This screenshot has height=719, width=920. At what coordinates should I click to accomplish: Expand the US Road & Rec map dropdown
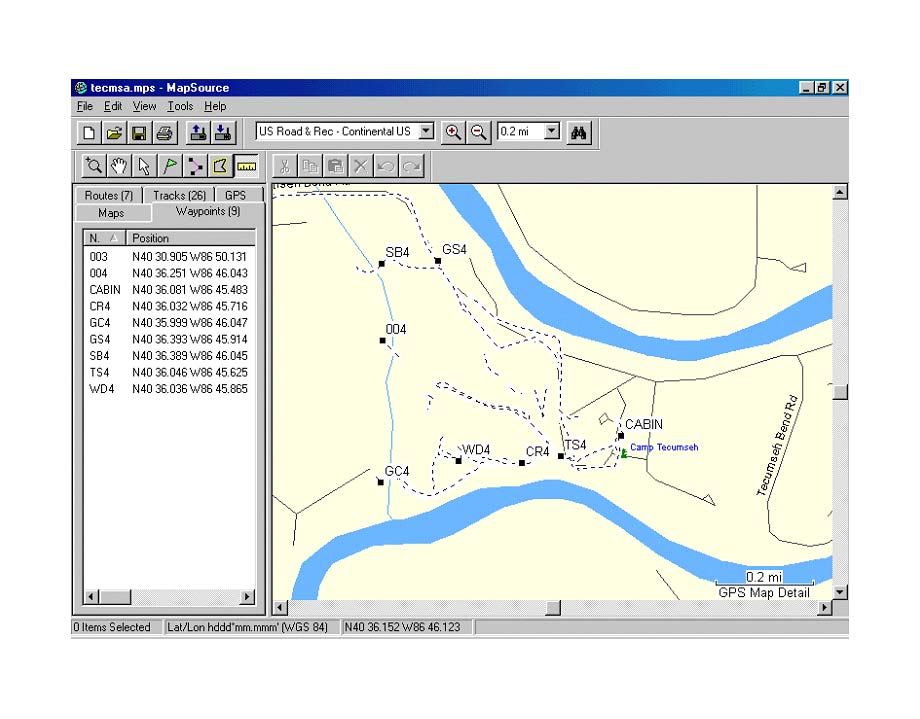tap(426, 131)
